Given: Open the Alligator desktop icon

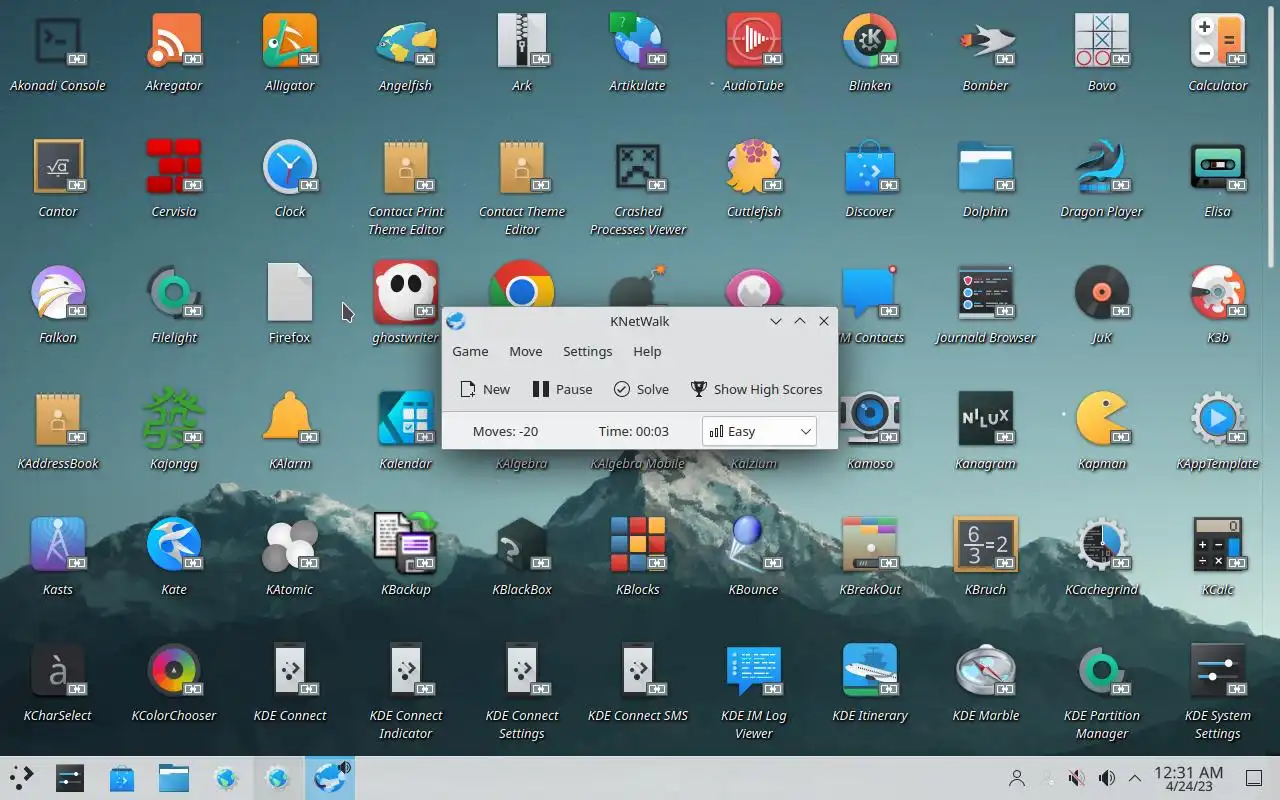Looking at the screenshot, I should point(290,52).
